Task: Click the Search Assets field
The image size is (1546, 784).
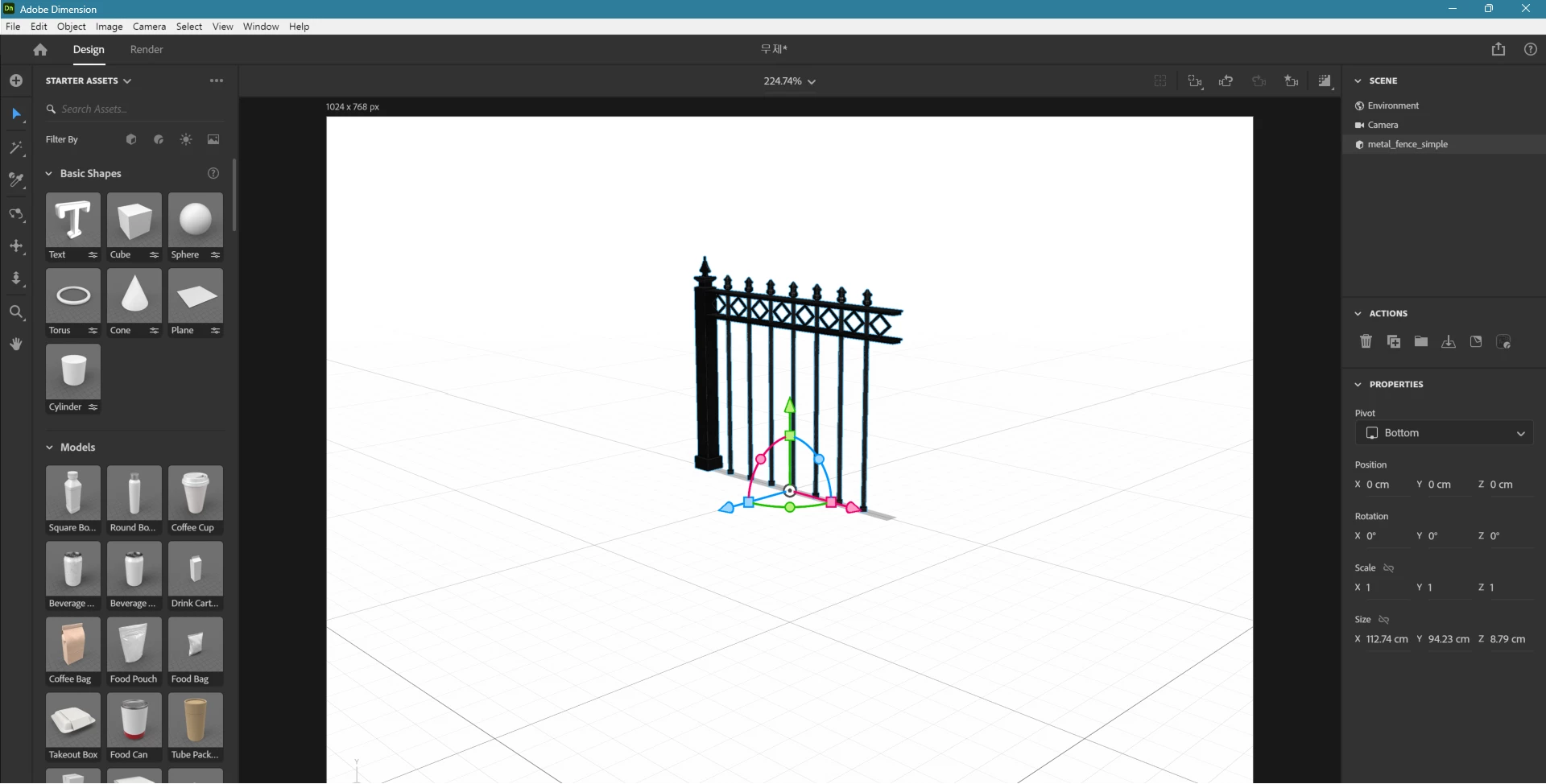Action: point(134,109)
